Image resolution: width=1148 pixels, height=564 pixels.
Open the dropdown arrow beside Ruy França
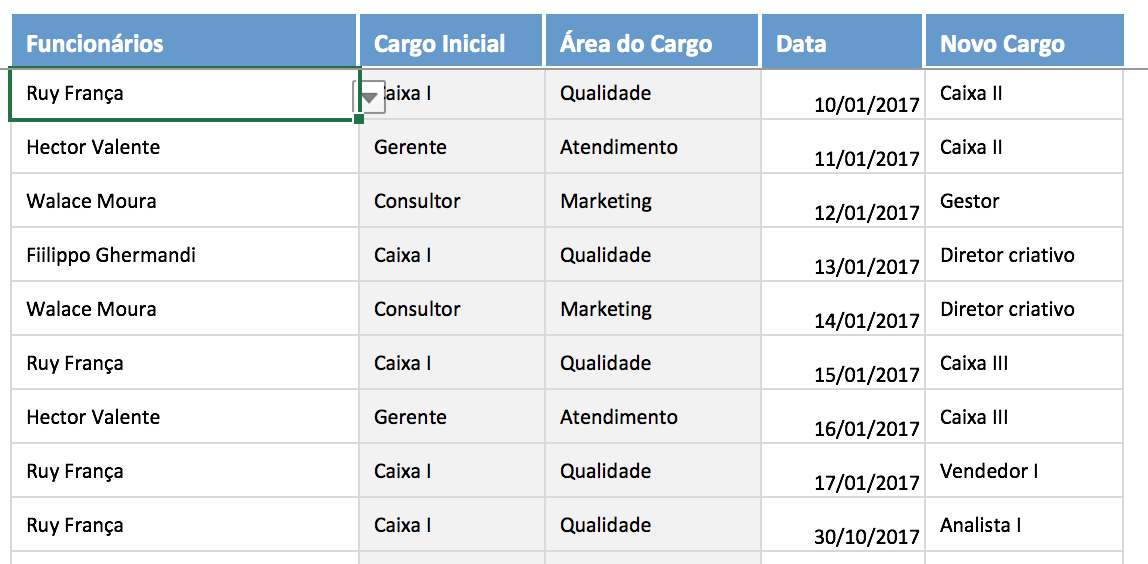point(371,98)
